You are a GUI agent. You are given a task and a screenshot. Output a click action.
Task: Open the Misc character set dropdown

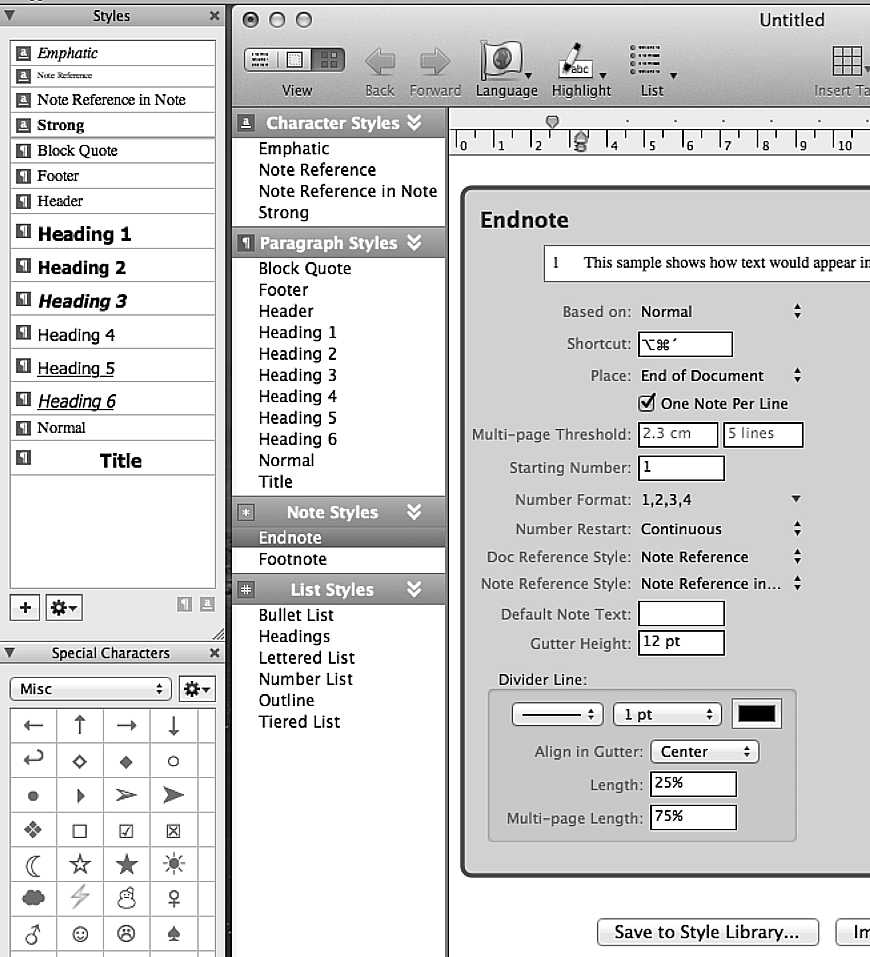click(x=90, y=688)
